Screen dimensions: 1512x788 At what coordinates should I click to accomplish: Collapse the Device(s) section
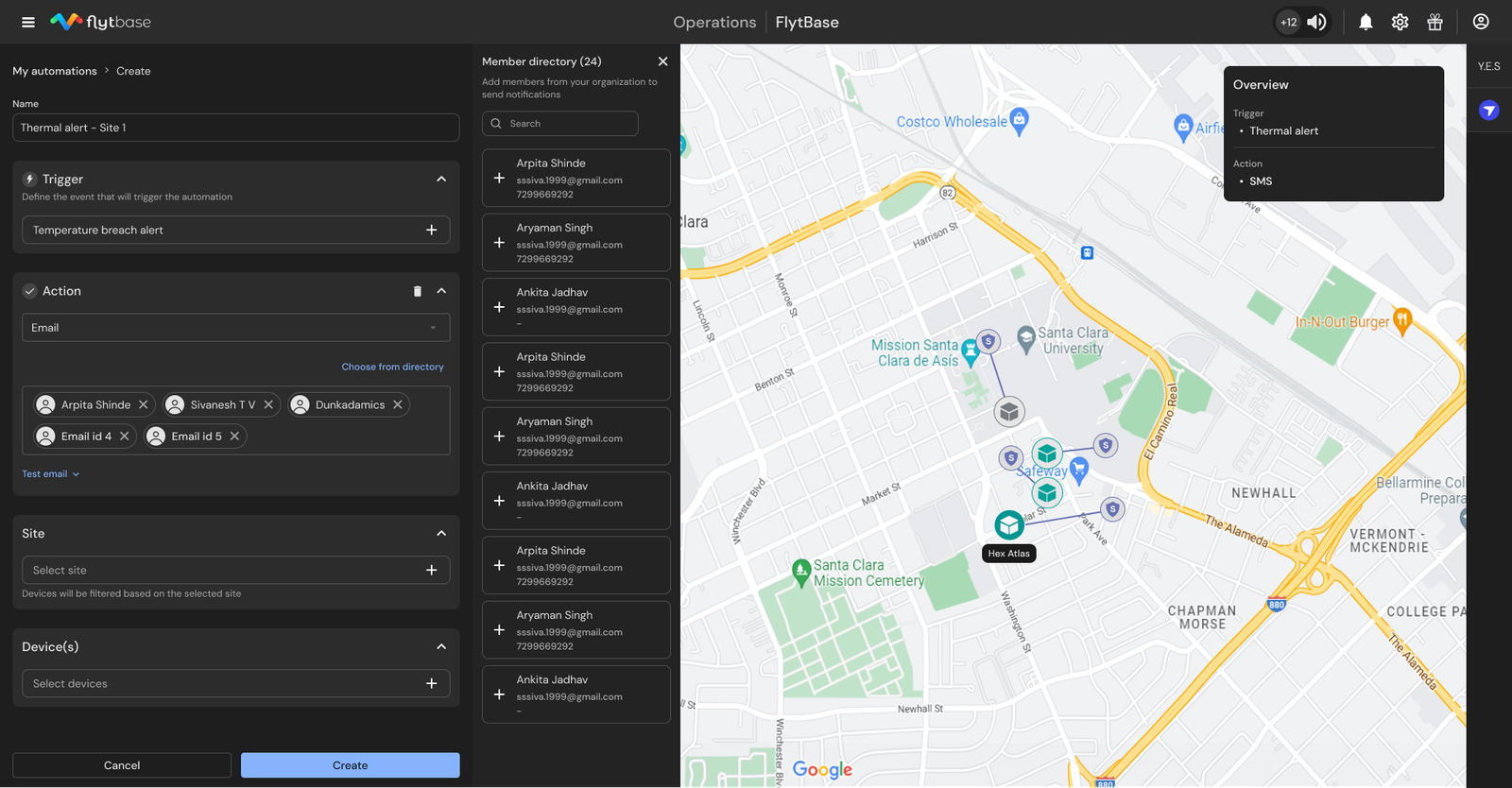[441, 646]
